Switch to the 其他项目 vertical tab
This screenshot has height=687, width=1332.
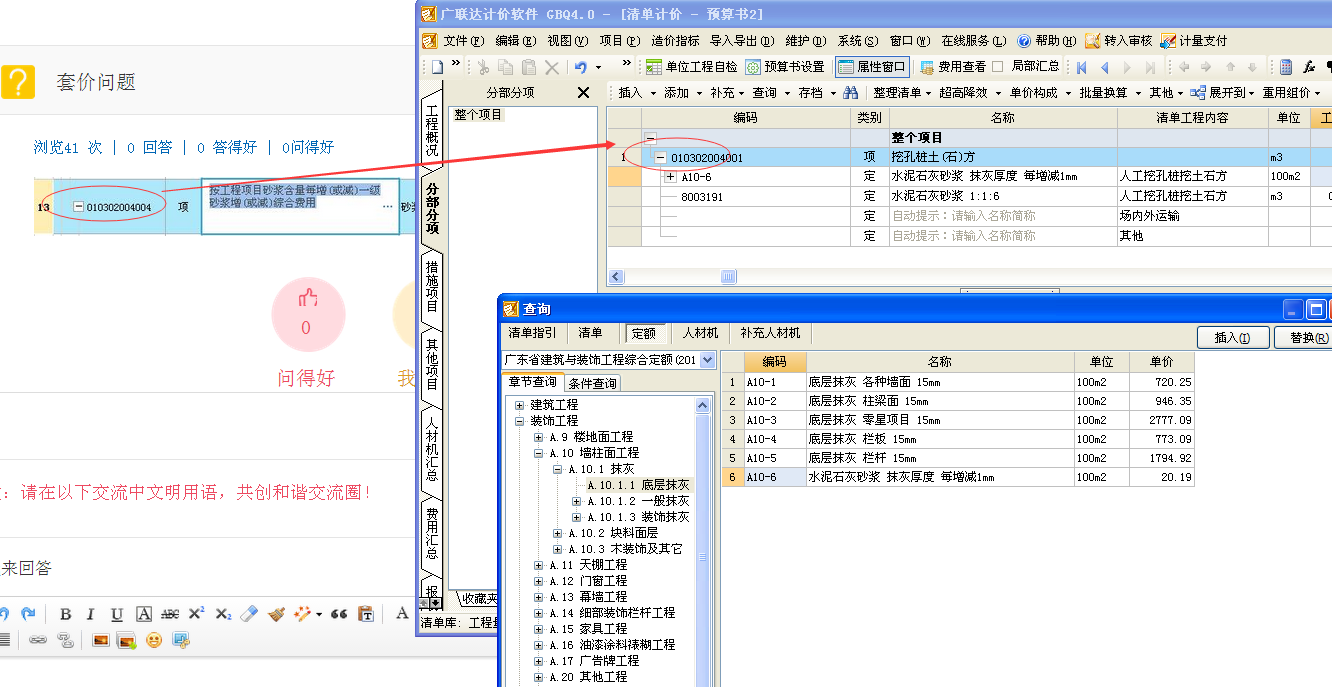point(432,365)
